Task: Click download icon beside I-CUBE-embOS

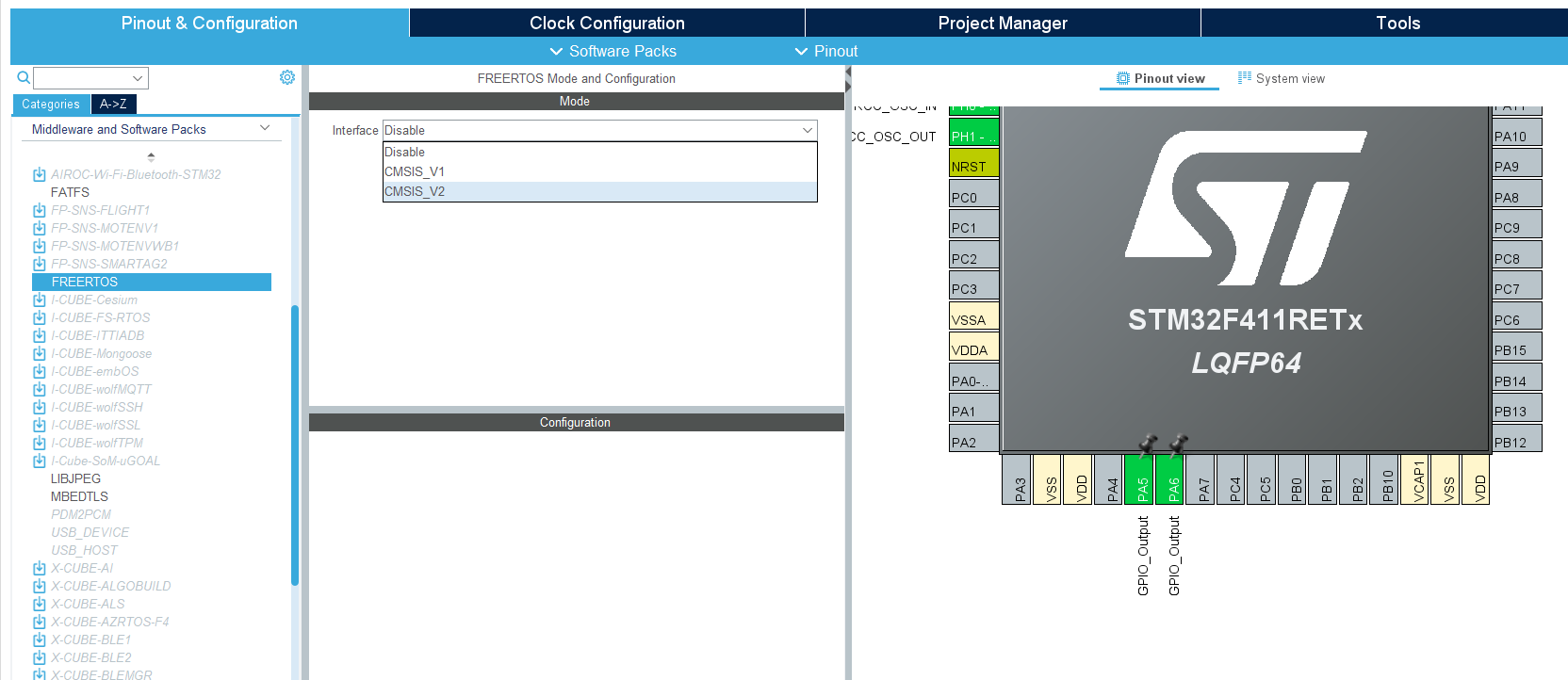Action: click(40, 371)
